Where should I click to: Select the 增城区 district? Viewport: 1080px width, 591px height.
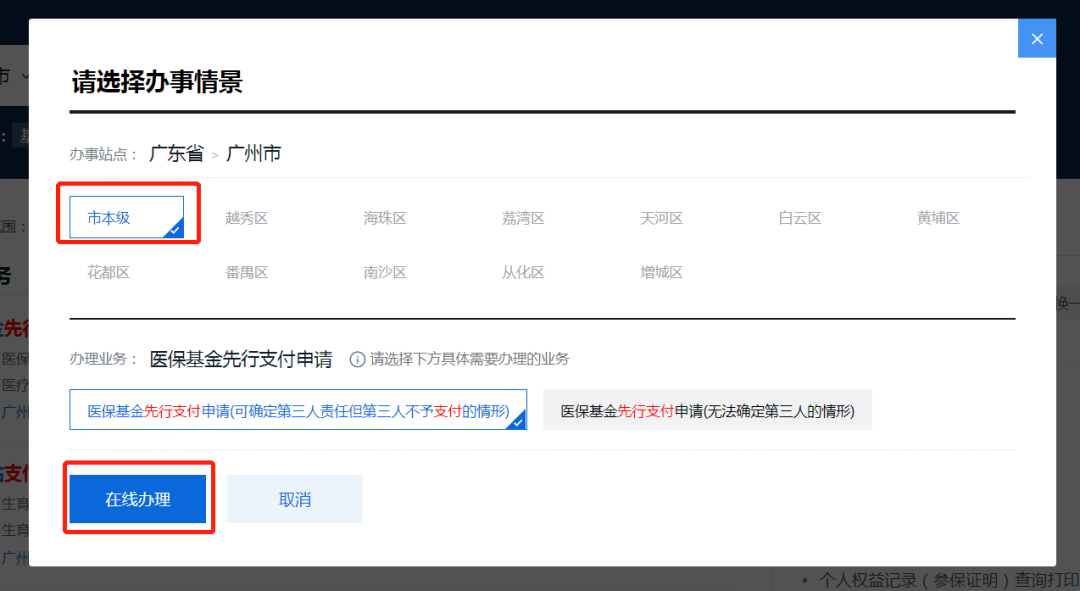tap(661, 272)
